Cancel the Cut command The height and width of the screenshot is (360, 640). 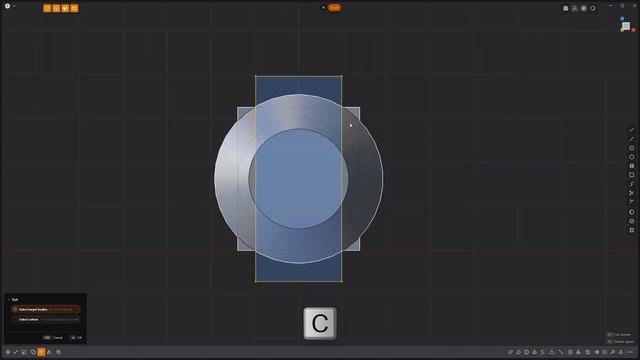tap(53, 338)
